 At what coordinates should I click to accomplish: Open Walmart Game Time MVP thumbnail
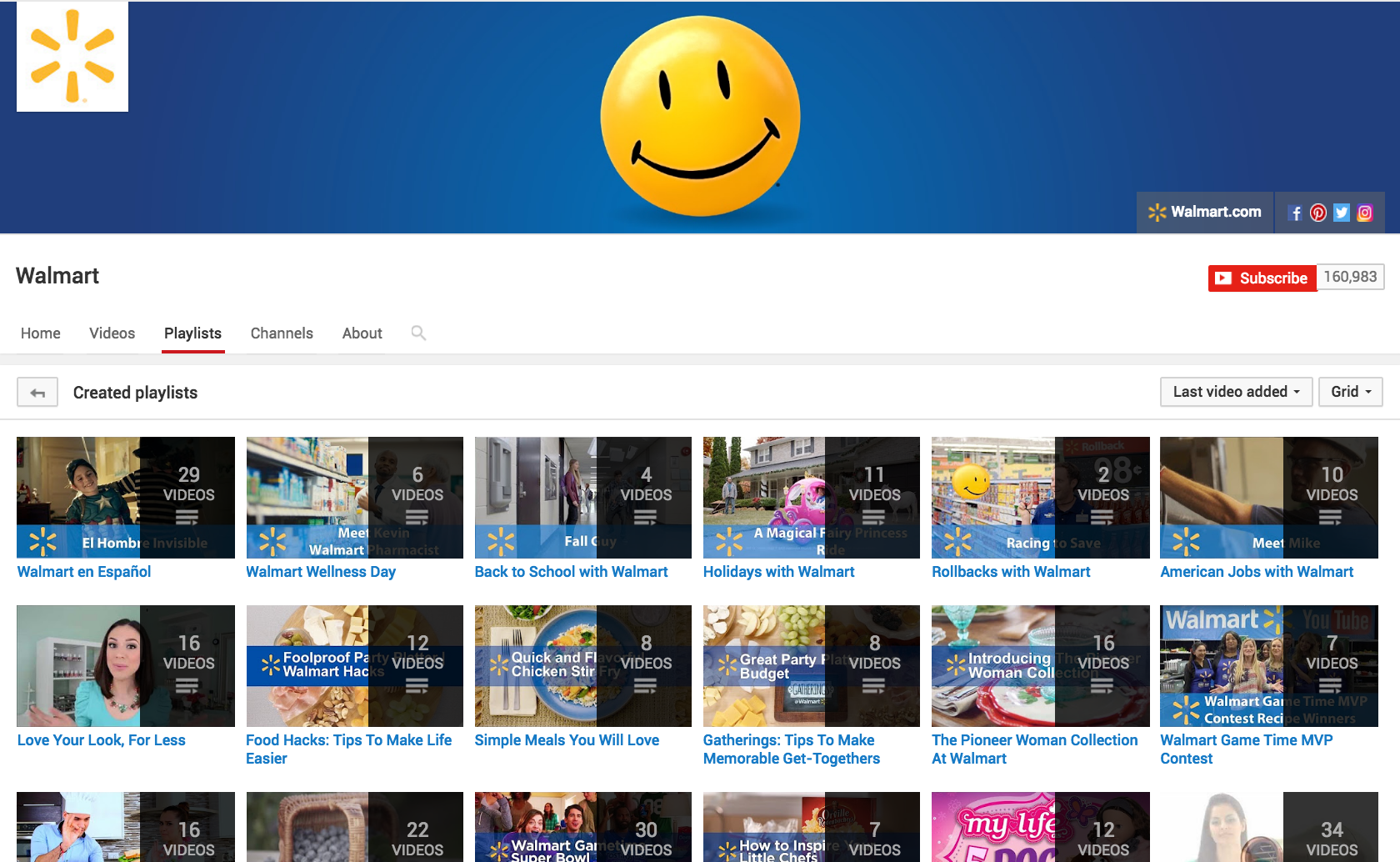click(1269, 666)
